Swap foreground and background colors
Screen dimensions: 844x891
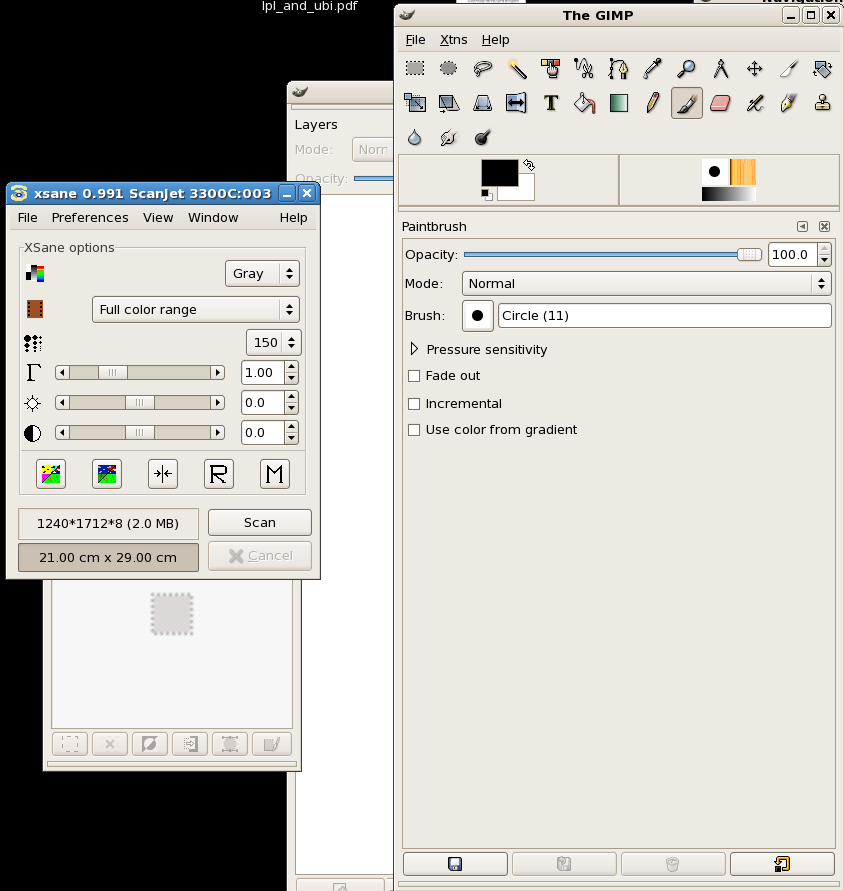[x=529, y=165]
